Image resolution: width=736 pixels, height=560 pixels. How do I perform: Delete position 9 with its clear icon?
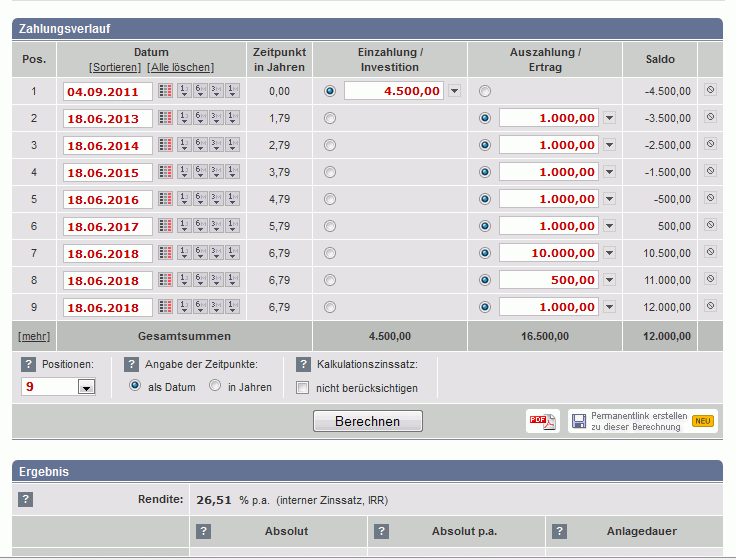click(x=711, y=306)
